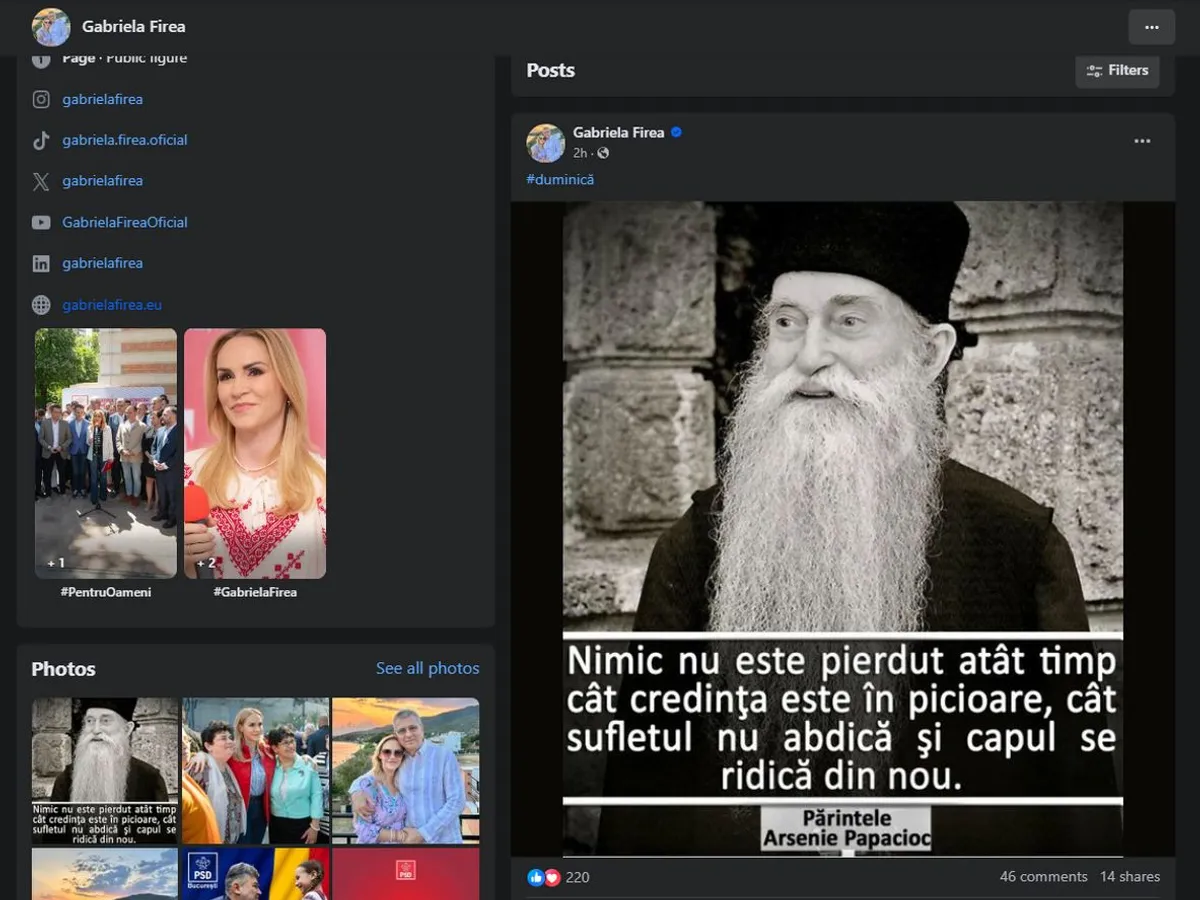Click the X icon beside gabrielafirea
1200x900 pixels.
[x=41, y=181]
